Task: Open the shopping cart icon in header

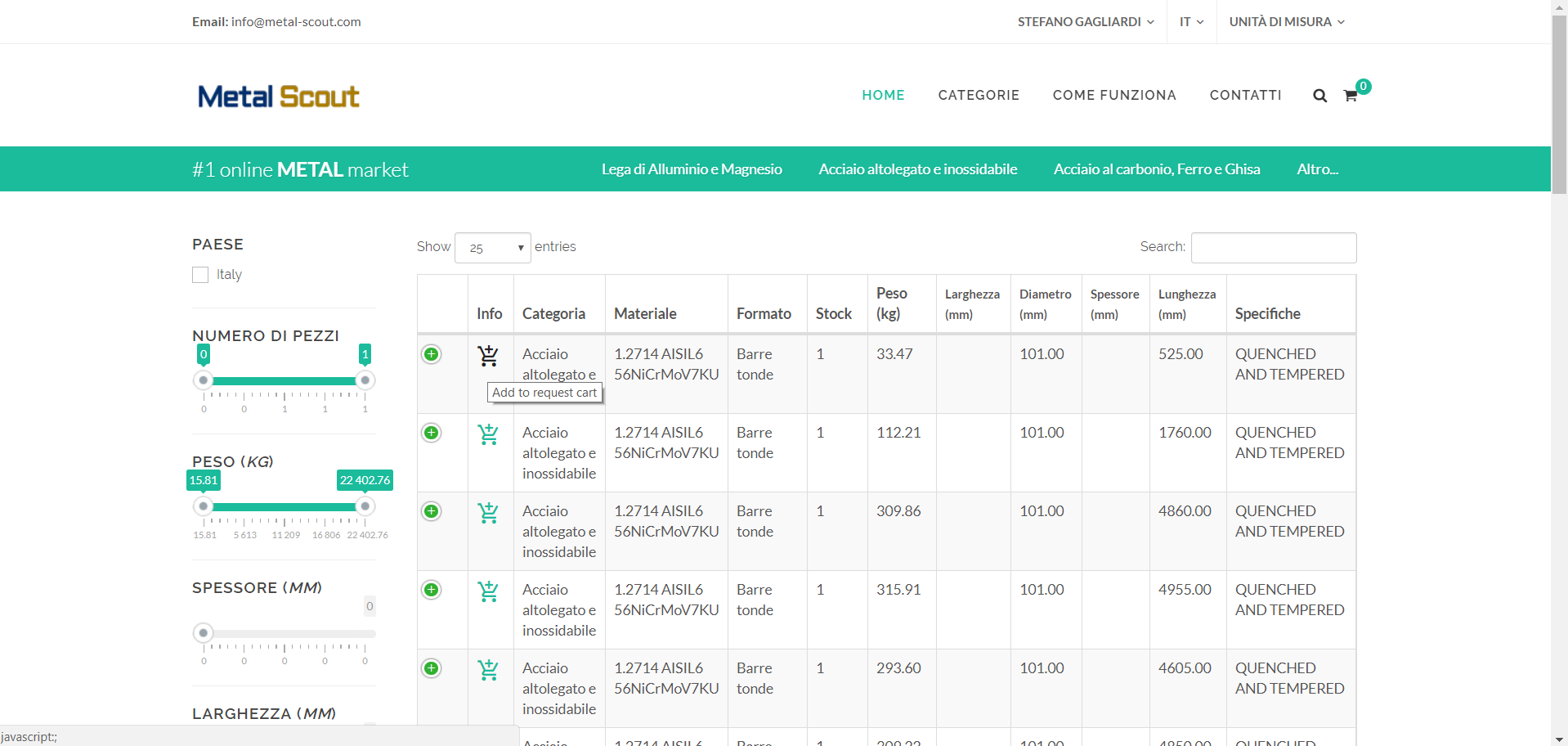Action: point(1351,96)
